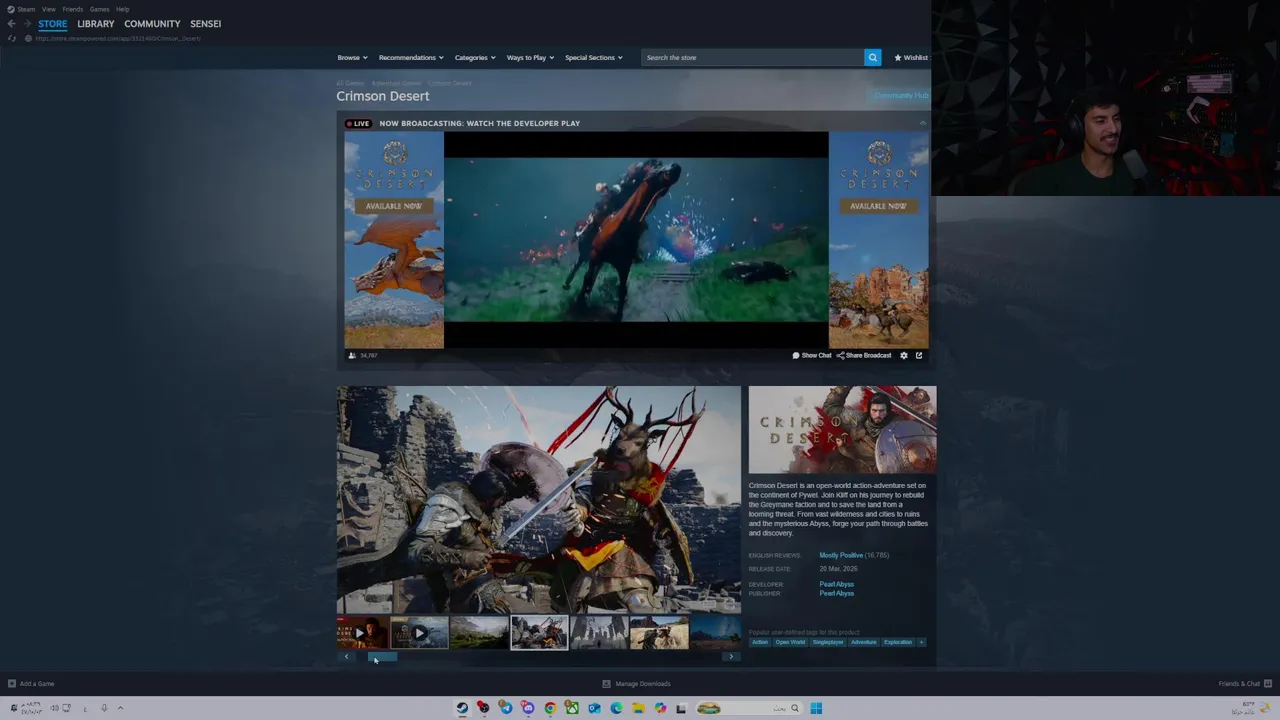The image size is (1280, 720).
Task: Click Add a Game
Action: (31, 684)
